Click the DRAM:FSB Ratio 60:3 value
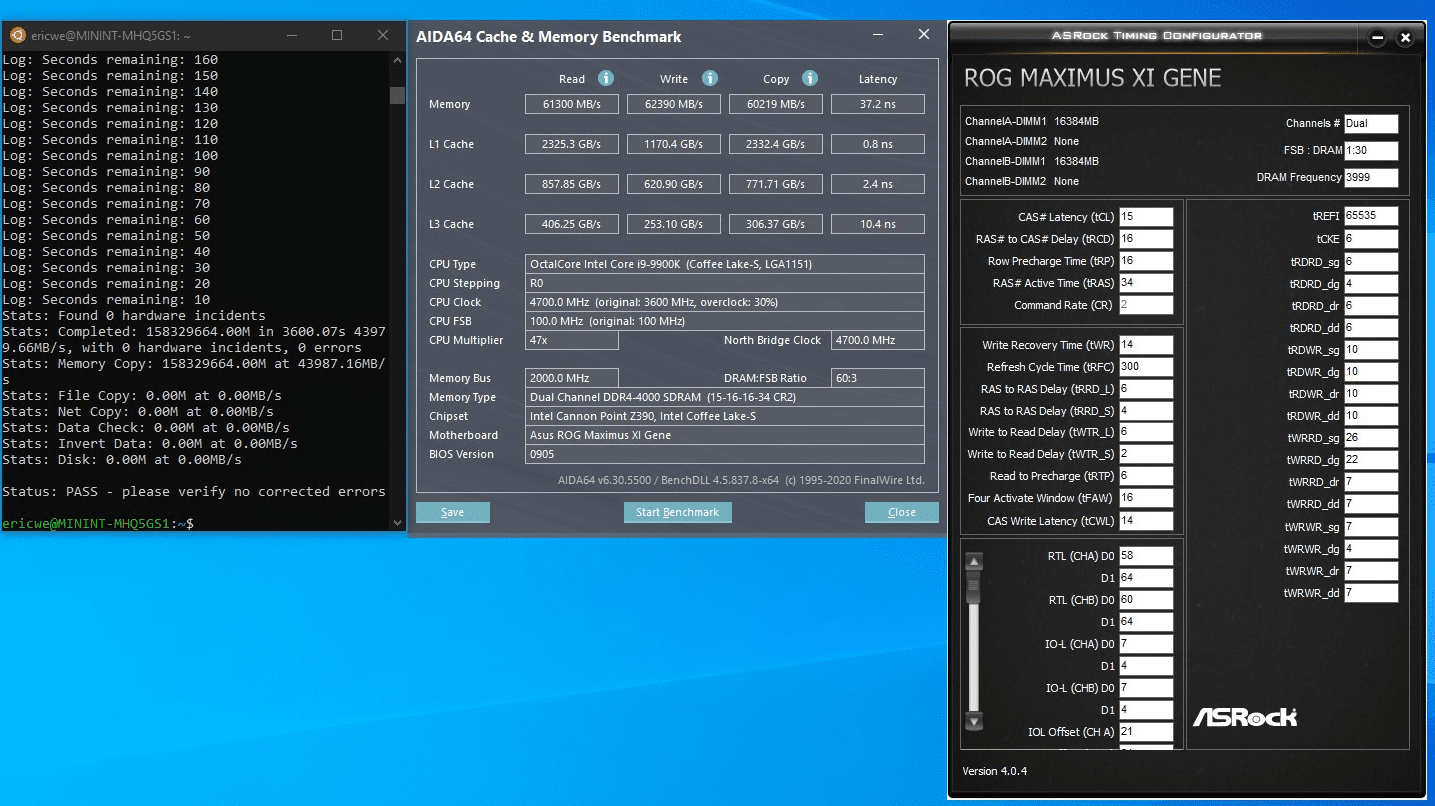Image resolution: width=1435 pixels, height=806 pixels. click(x=878, y=378)
